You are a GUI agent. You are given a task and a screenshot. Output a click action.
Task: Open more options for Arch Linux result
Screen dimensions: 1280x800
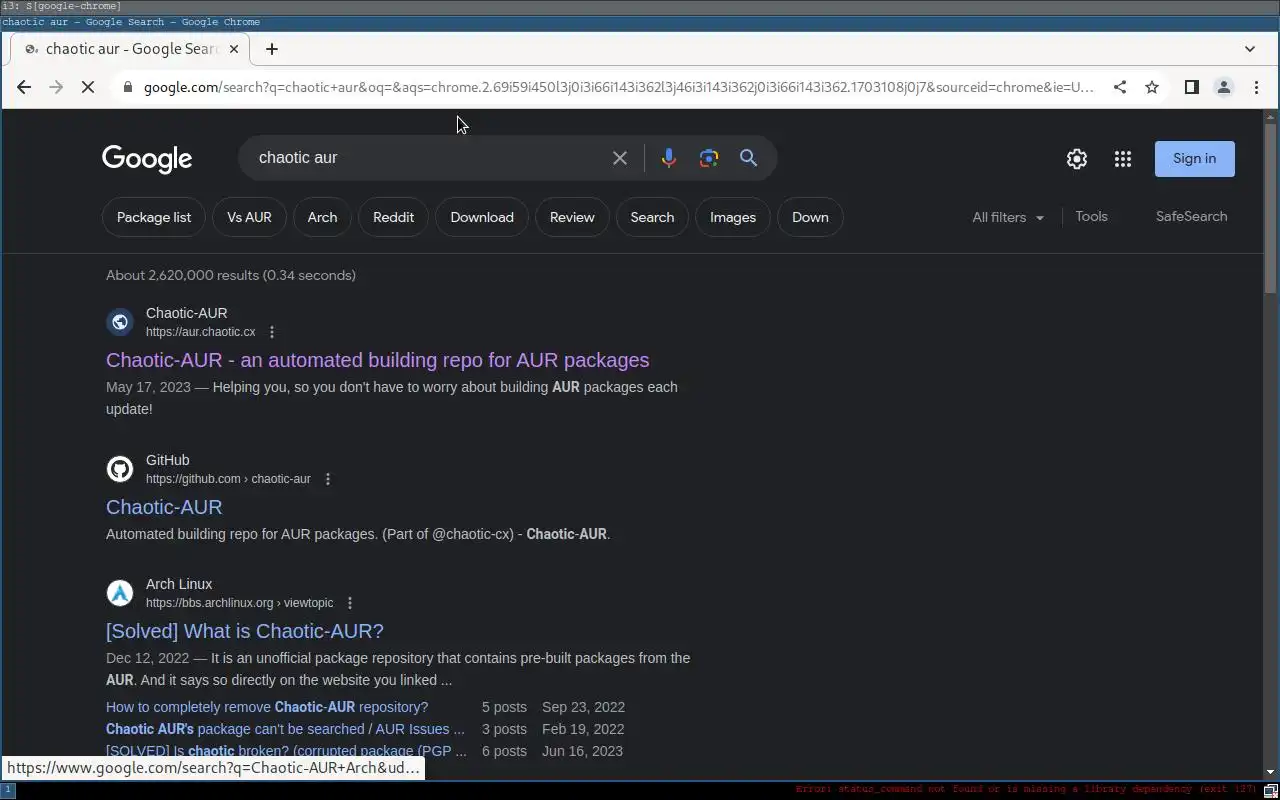350,603
